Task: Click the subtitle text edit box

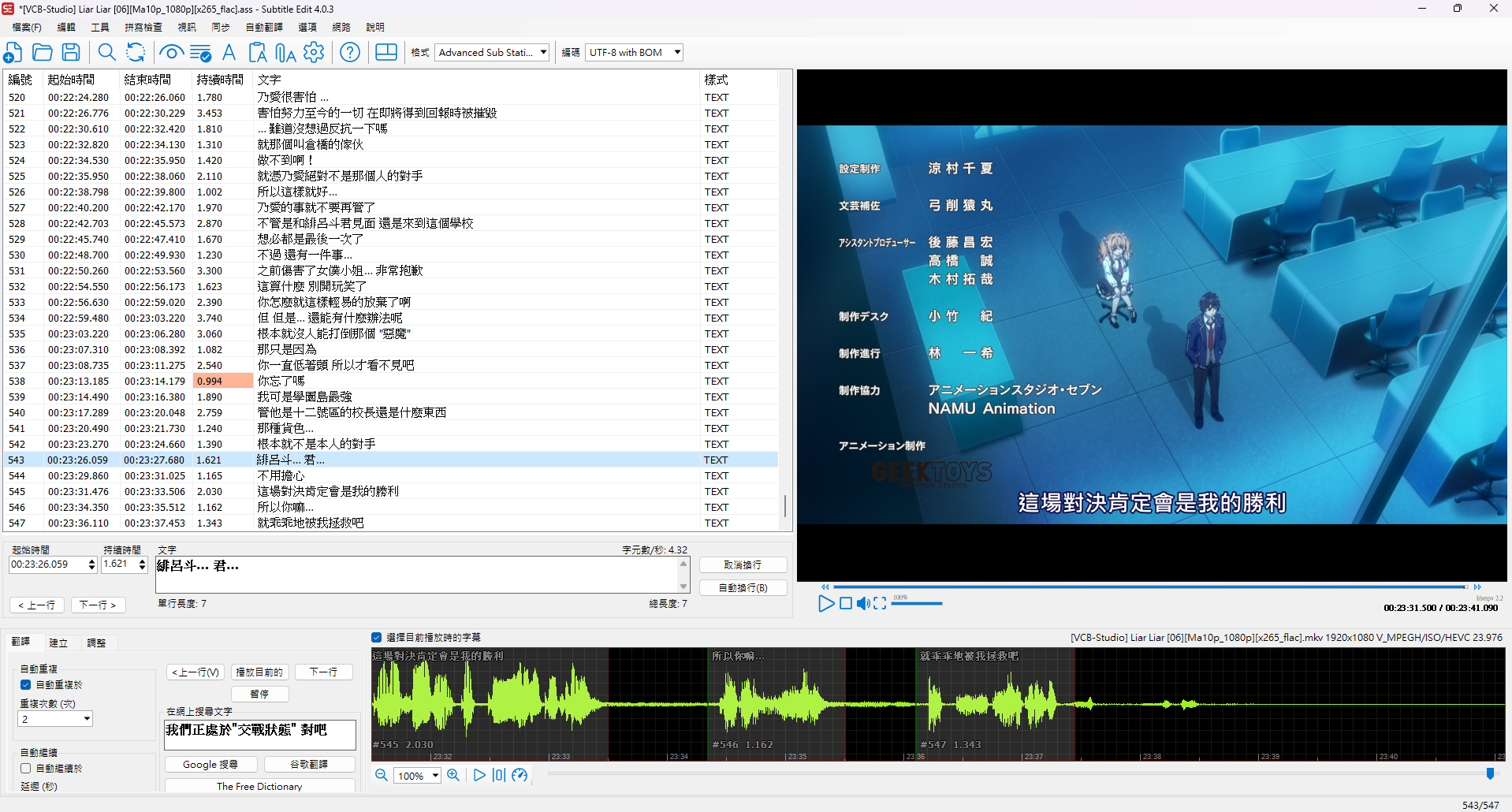Action: click(418, 575)
